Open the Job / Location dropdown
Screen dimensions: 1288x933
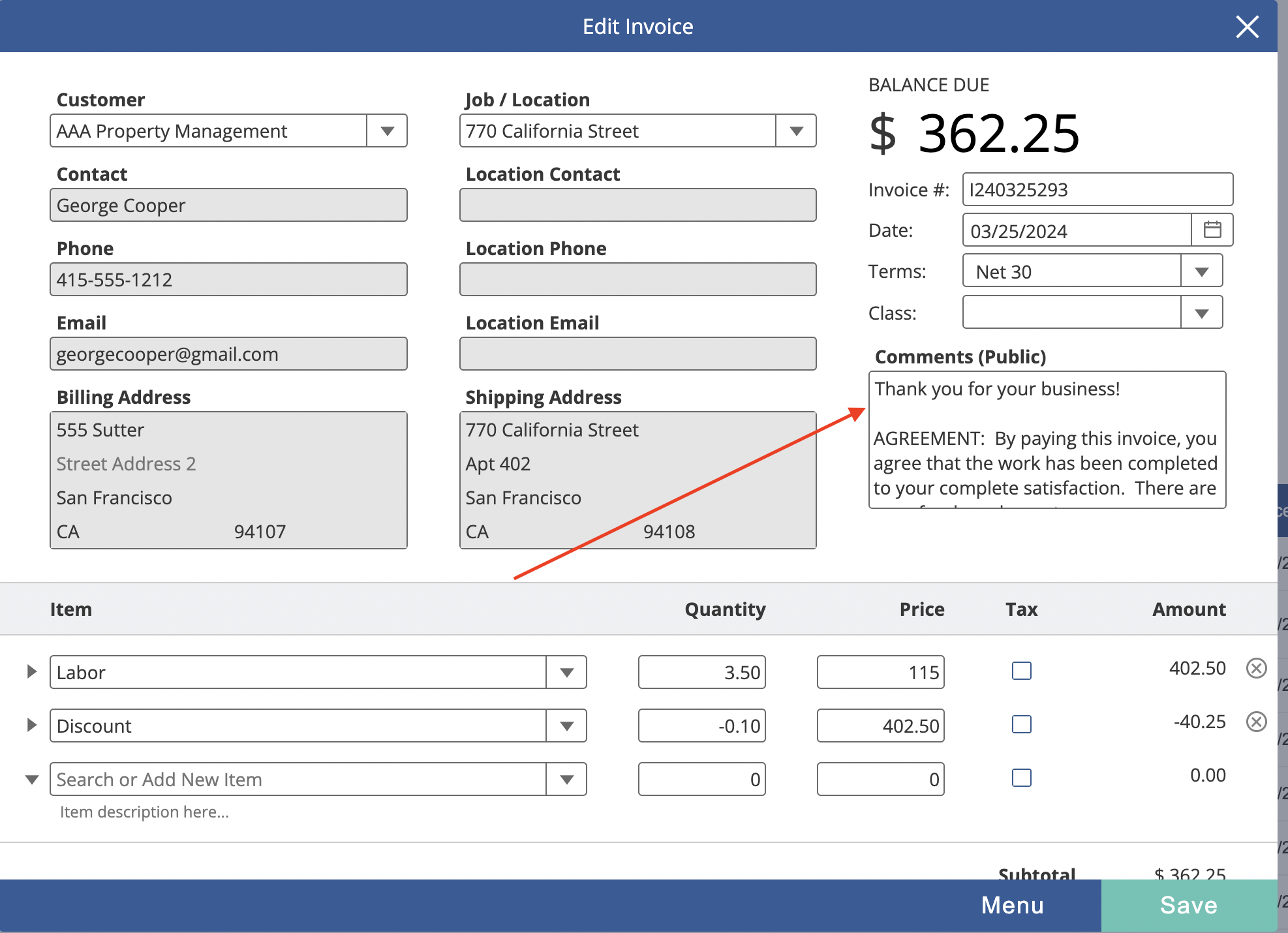click(796, 131)
